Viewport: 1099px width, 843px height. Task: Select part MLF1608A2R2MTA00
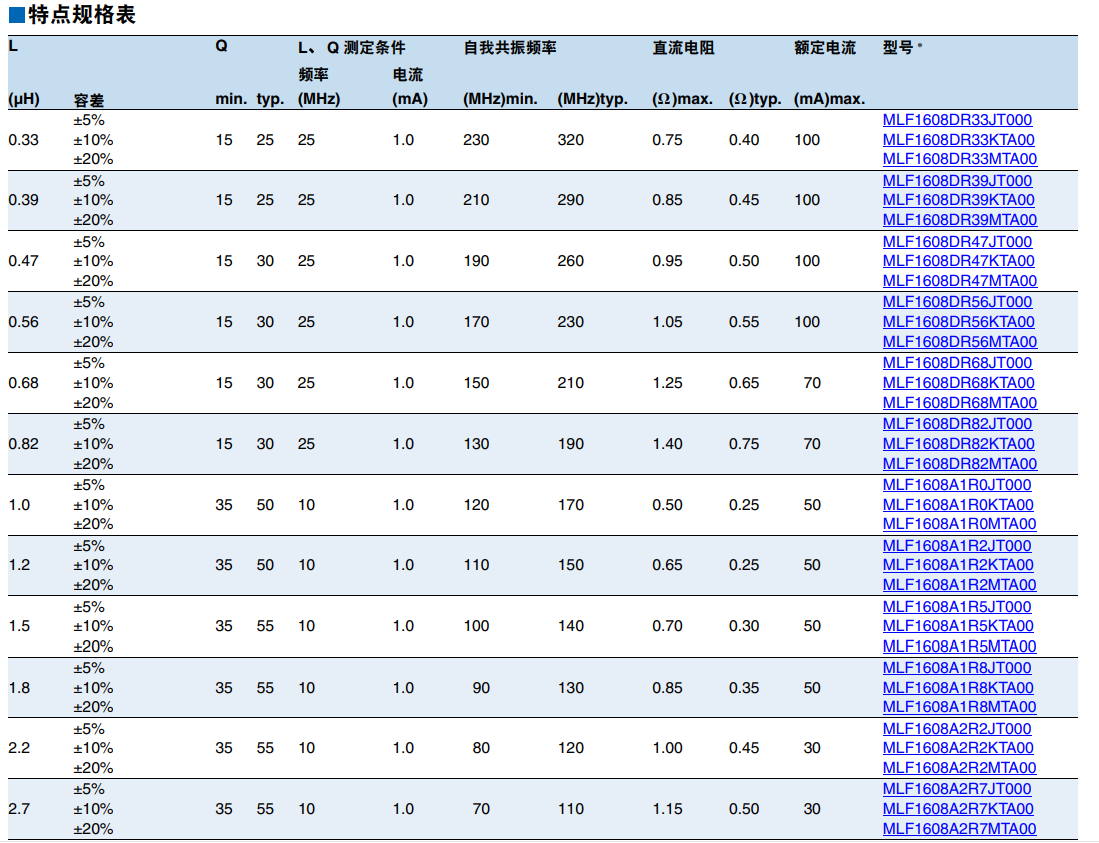click(959, 767)
